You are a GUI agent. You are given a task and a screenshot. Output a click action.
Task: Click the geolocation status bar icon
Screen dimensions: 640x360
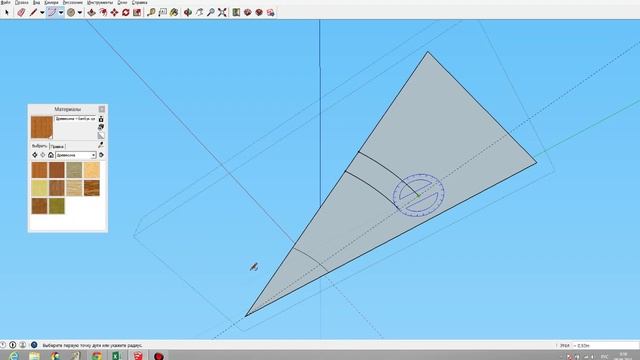[3, 345]
